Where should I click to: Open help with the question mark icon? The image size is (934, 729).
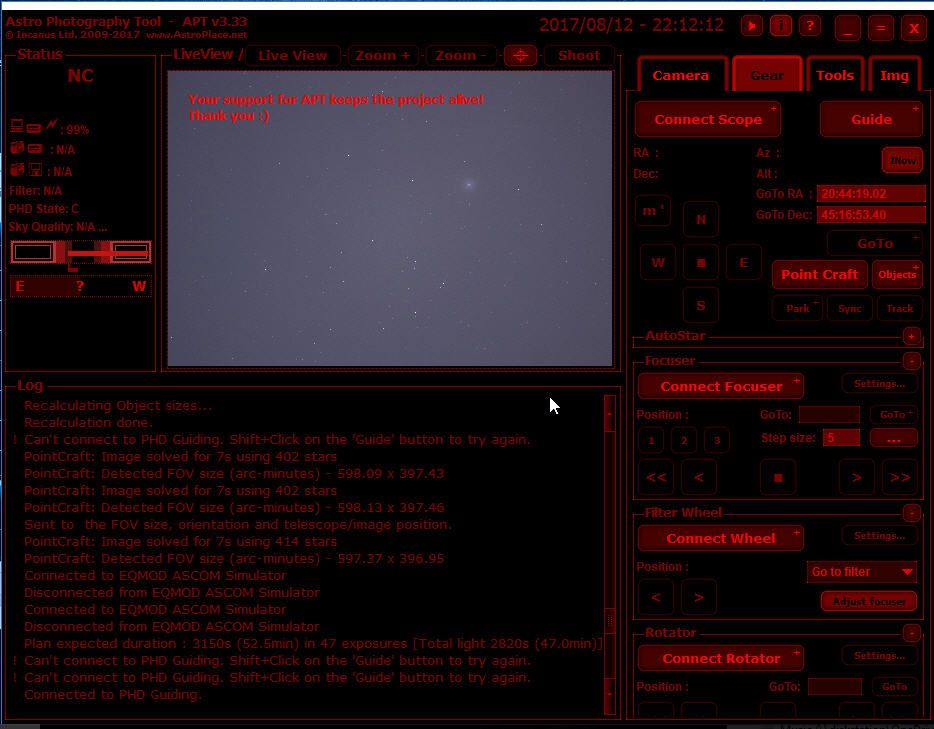click(810, 27)
